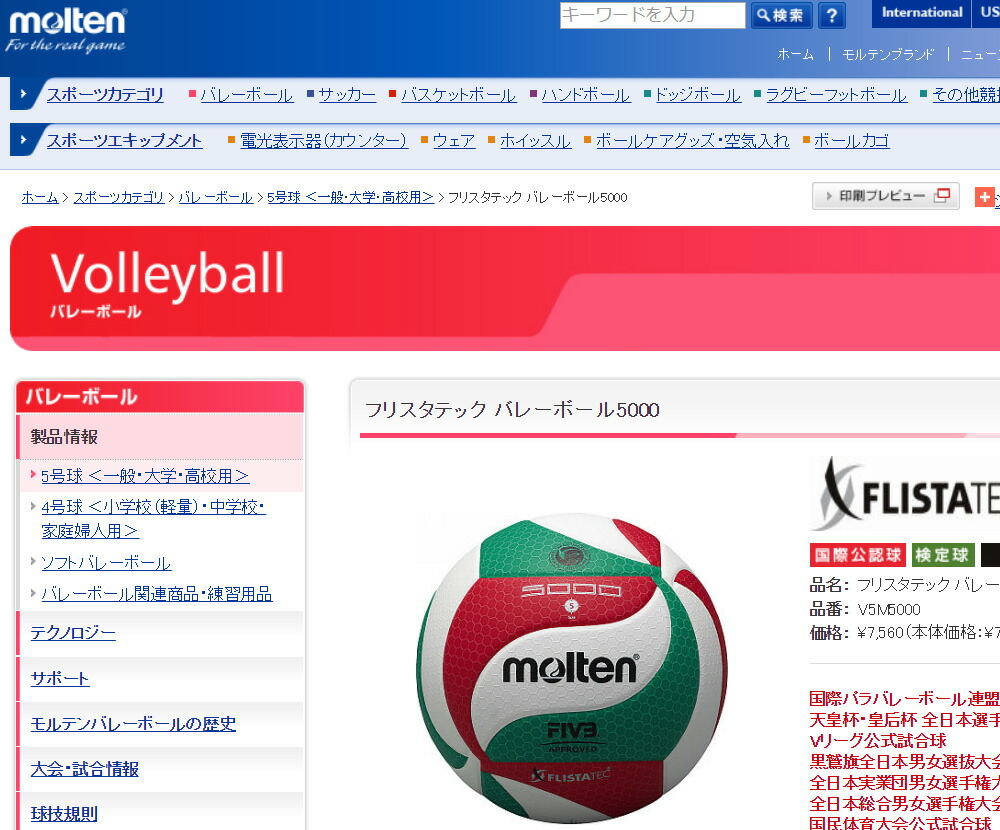Open the スポーツエキップメント menu heading
This screenshot has height=830, width=1000.
pyautogui.click(x=124, y=140)
